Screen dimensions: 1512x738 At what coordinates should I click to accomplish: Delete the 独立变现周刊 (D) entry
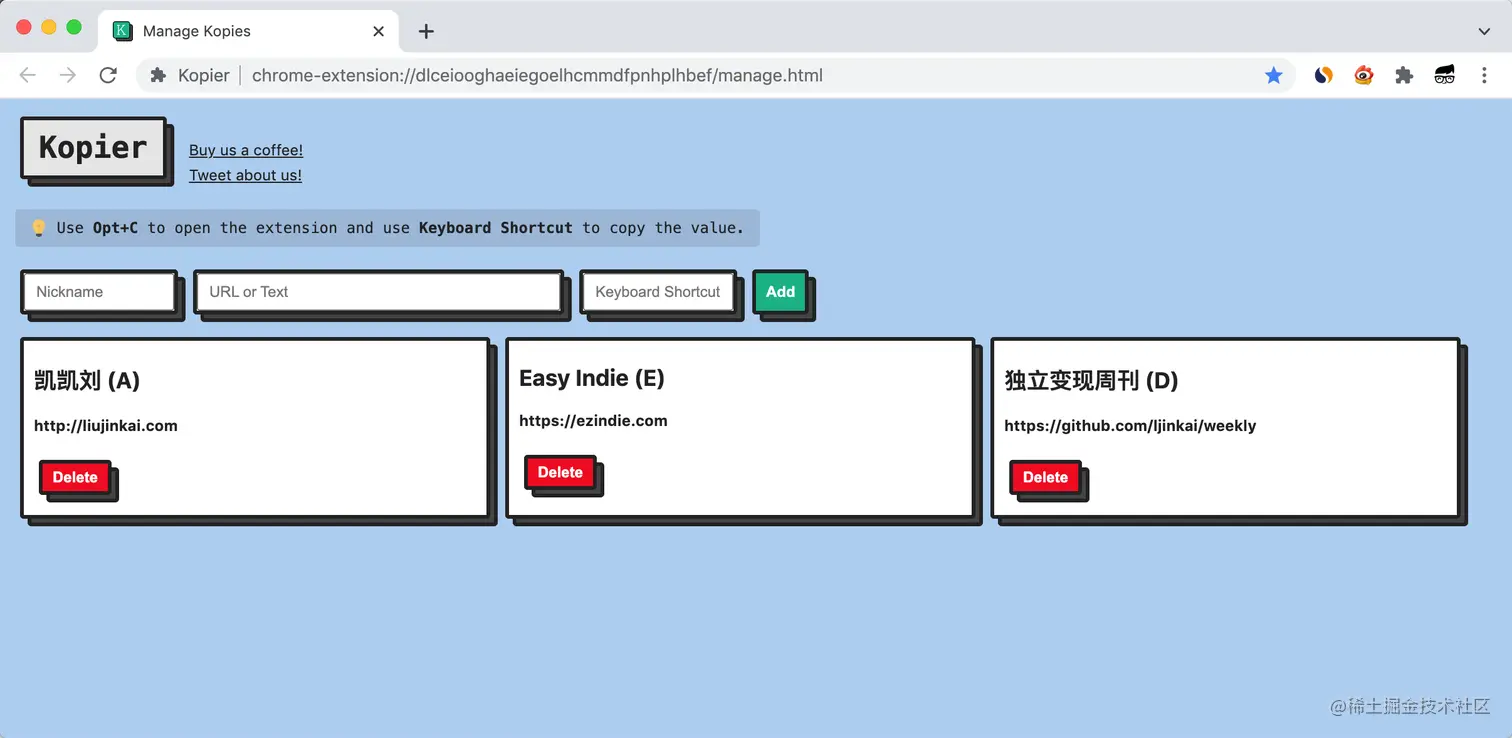pyautogui.click(x=1045, y=477)
